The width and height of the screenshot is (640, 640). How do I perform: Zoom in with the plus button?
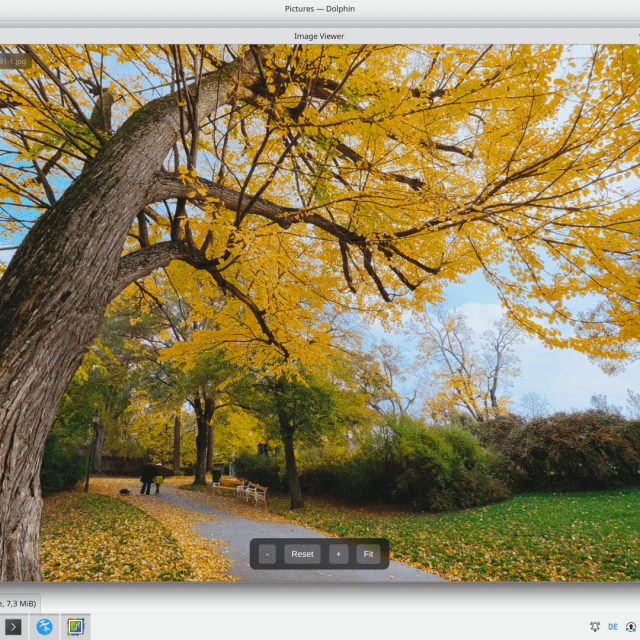[x=338, y=554]
